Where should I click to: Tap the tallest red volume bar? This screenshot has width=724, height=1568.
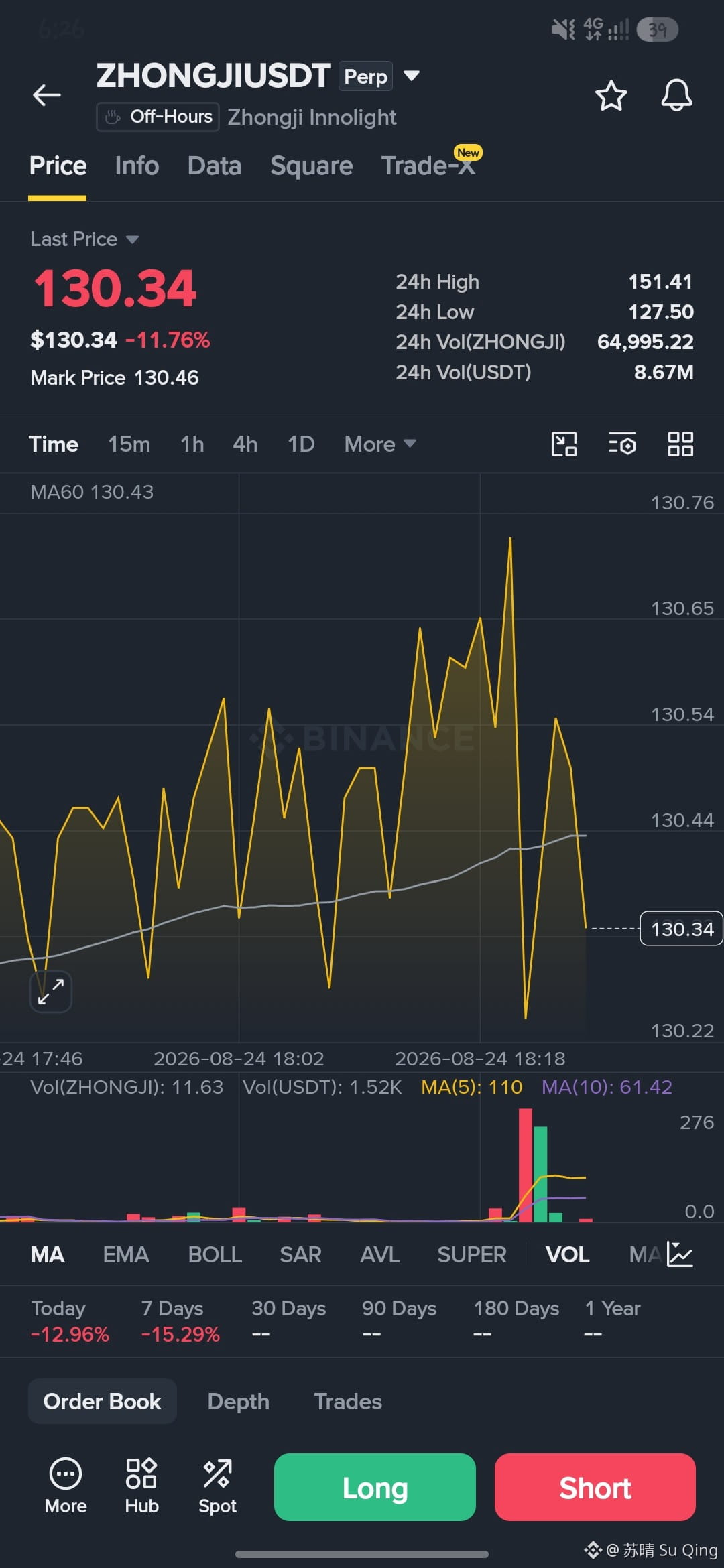coord(526,1165)
